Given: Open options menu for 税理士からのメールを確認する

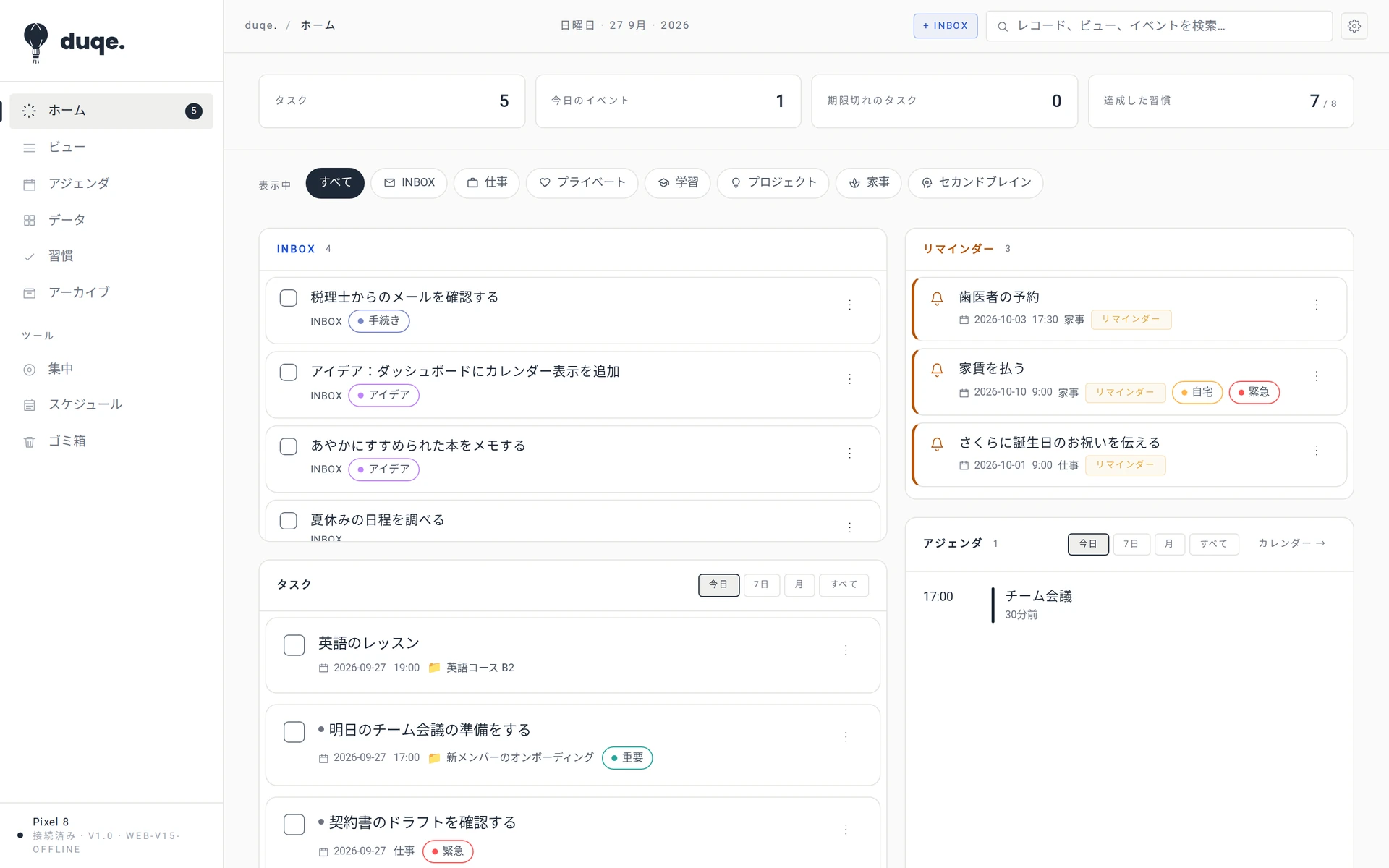Looking at the screenshot, I should tap(849, 305).
